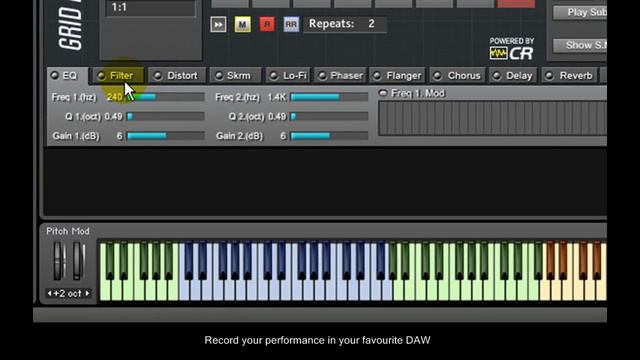This screenshot has height=360, width=640.
Task: Open the Reverb tab
Action: [570, 76]
